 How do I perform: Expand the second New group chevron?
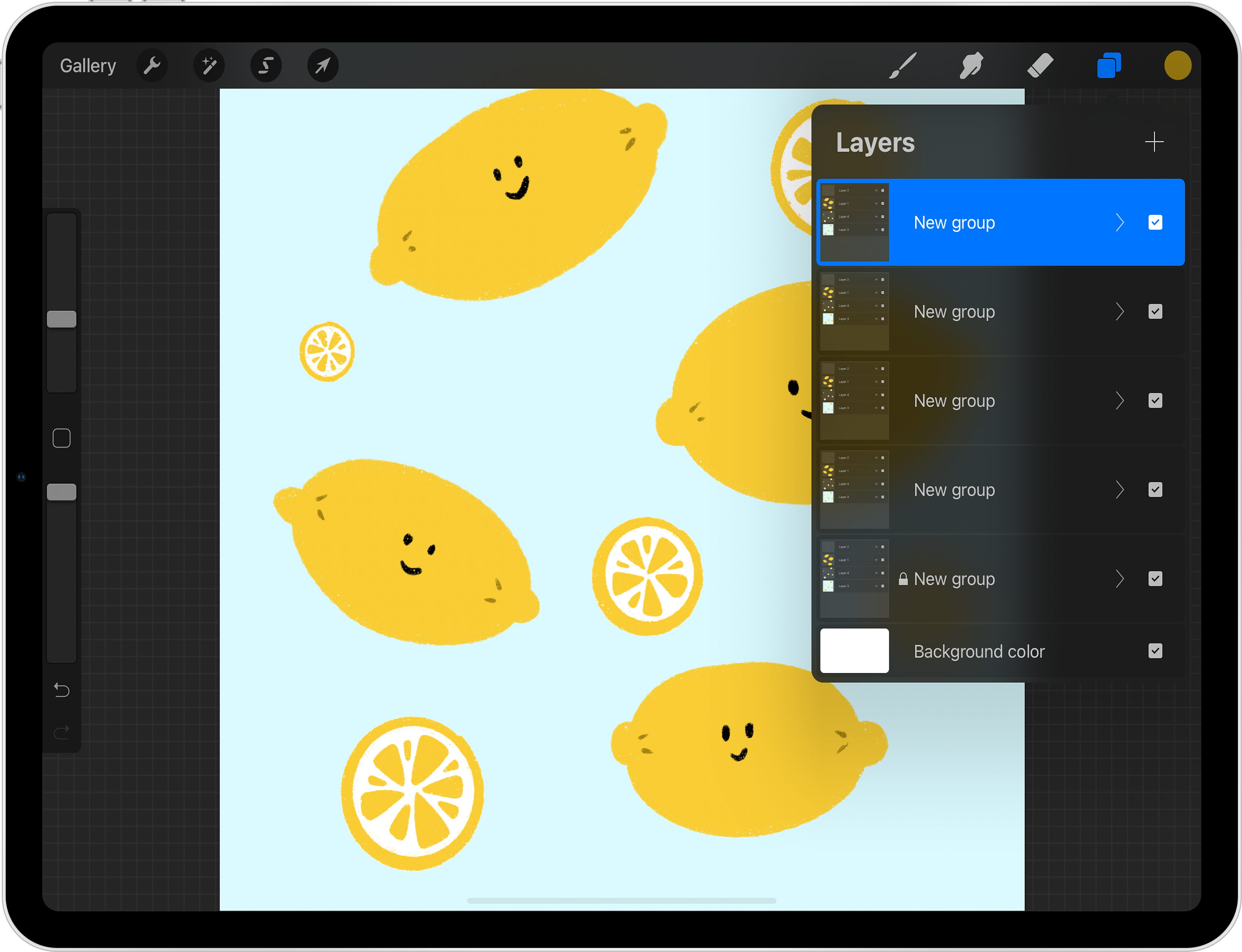coord(1120,312)
